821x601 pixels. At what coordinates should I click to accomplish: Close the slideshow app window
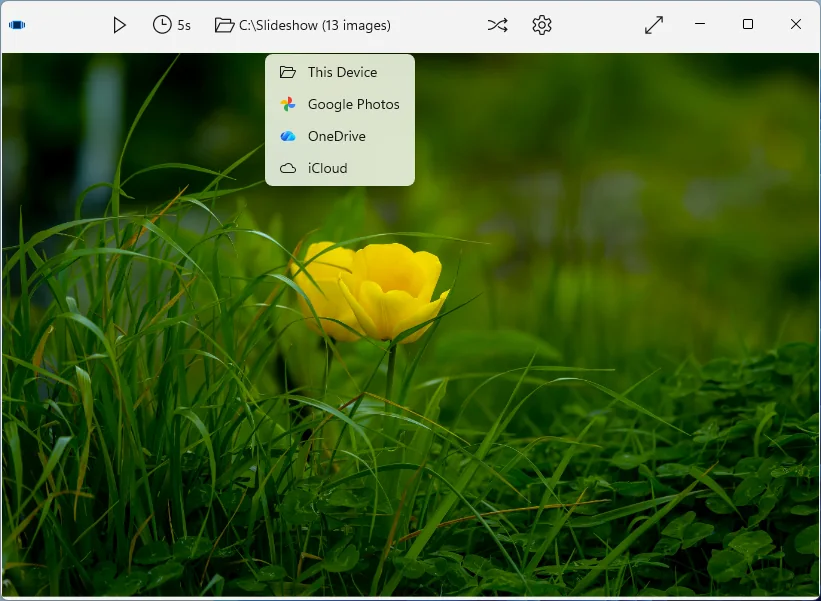(796, 24)
